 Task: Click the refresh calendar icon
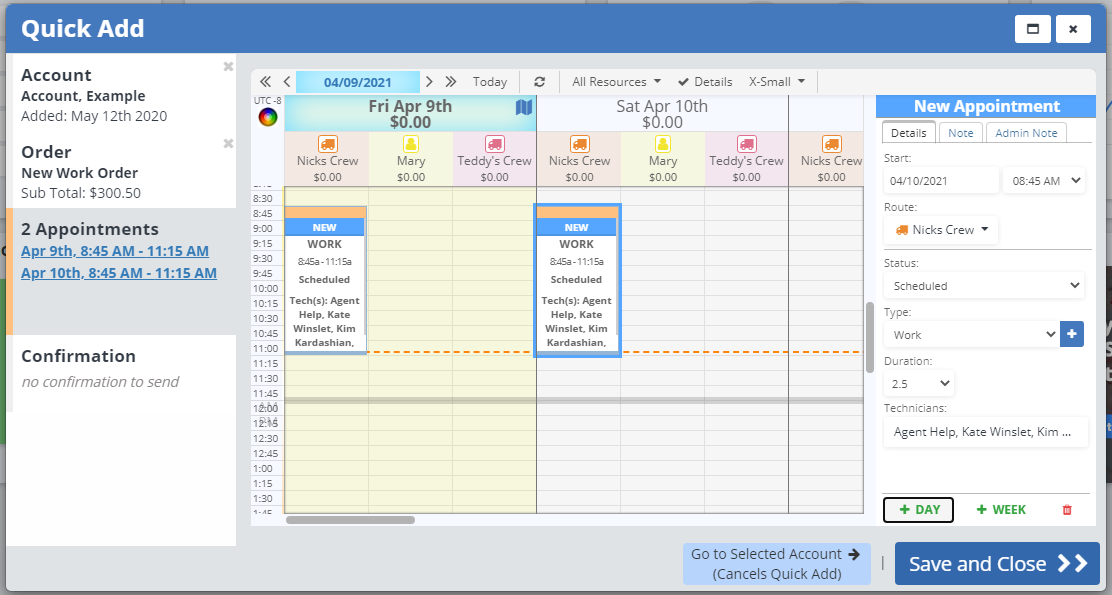tap(540, 82)
